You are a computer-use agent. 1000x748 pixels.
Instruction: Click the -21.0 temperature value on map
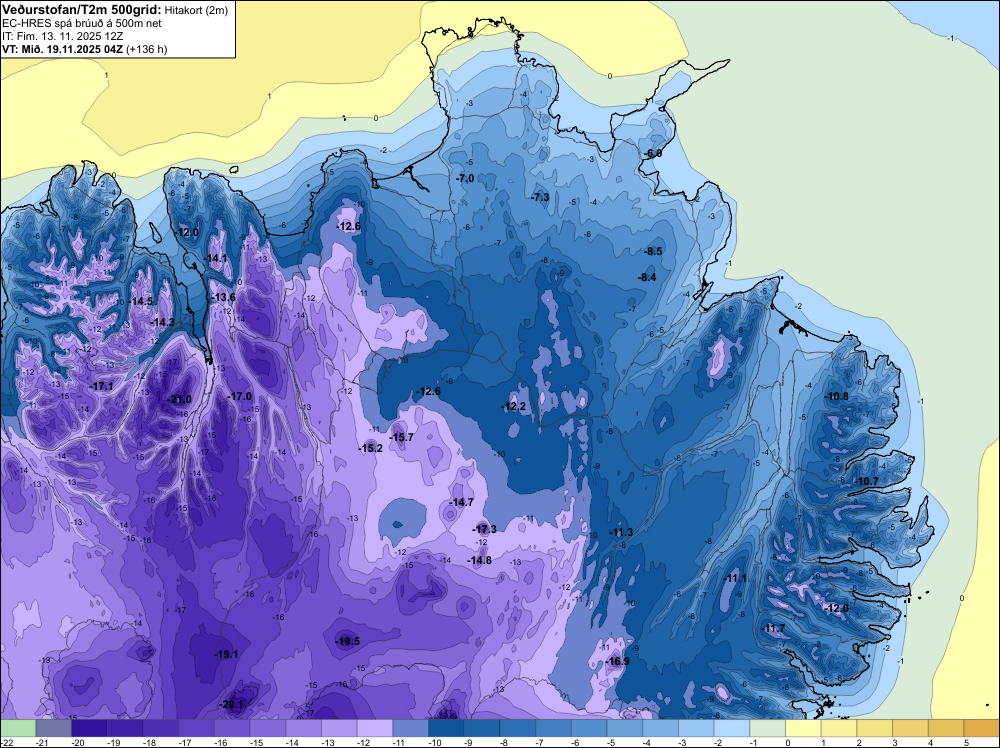[179, 400]
